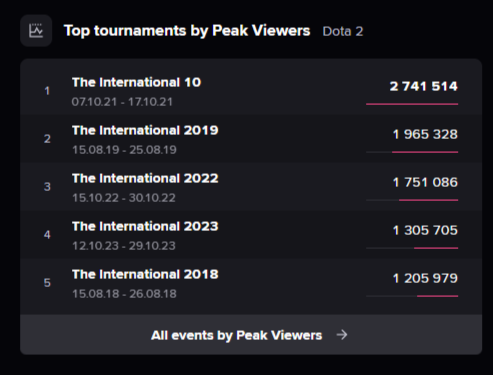The height and width of the screenshot is (375, 493).
Task: Click the 1 205 979 peak viewers value
Action: coord(425,278)
